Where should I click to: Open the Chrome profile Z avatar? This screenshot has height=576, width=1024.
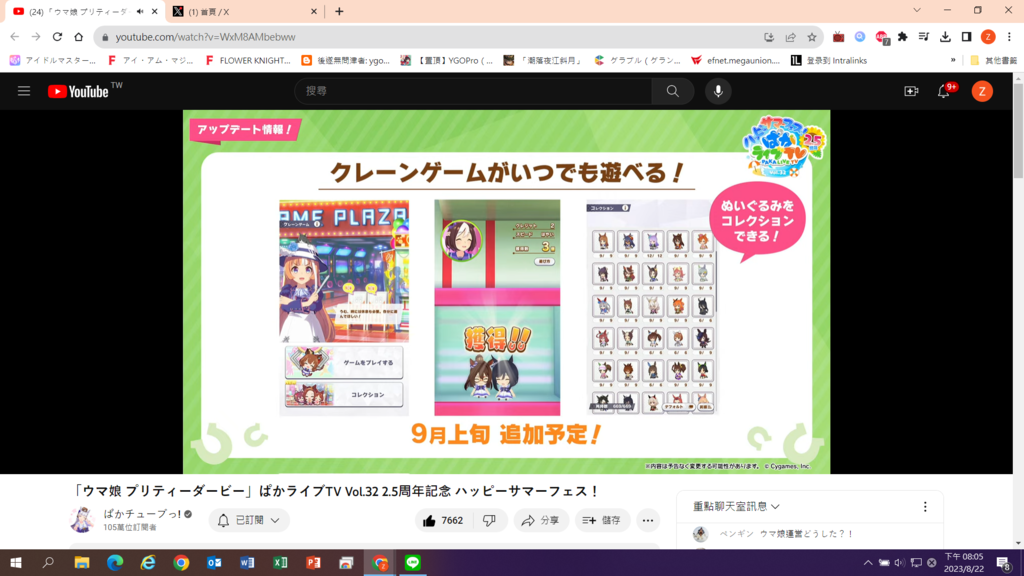pyautogui.click(x=988, y=37)
